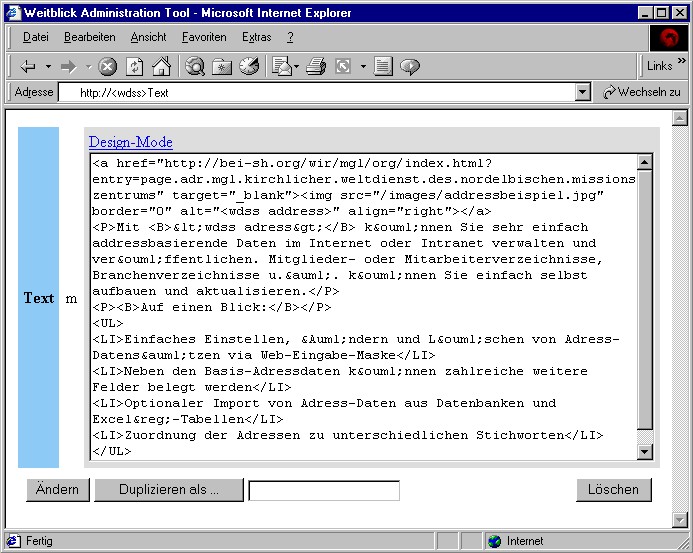Click the Internet Explorer throbber logo

(669, 37)
